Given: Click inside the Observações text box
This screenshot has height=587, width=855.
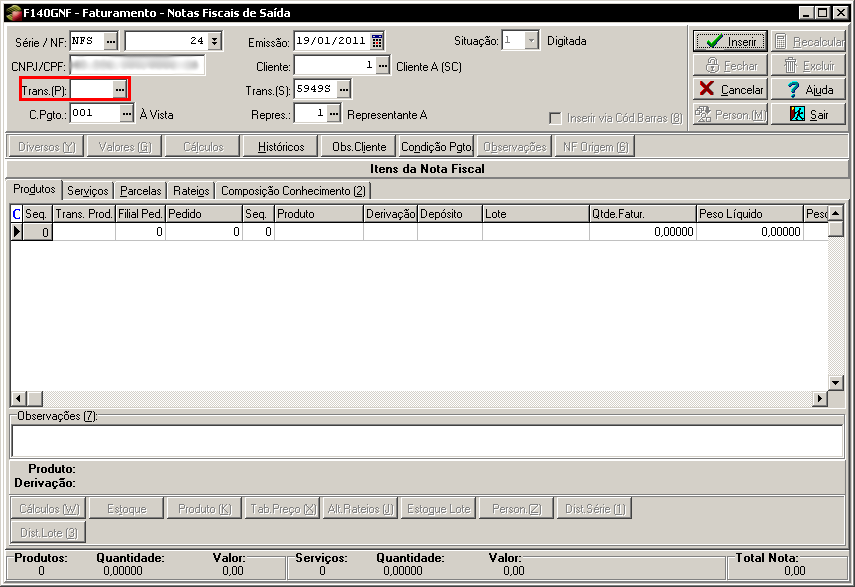Looking at the screenshot, I should [x=427, y=441].
